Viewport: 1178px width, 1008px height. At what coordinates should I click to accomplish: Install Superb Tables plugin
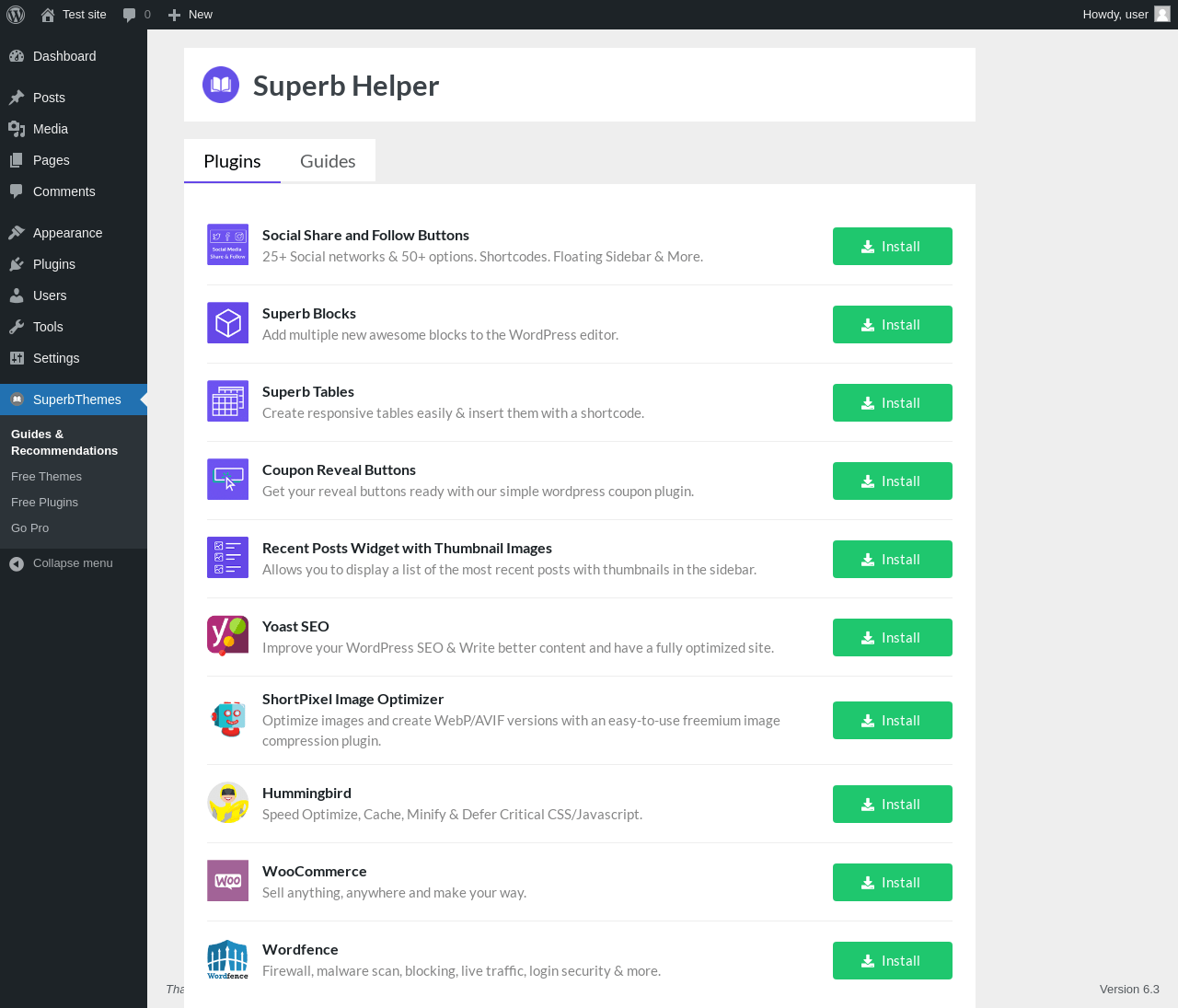pos(893,402)
